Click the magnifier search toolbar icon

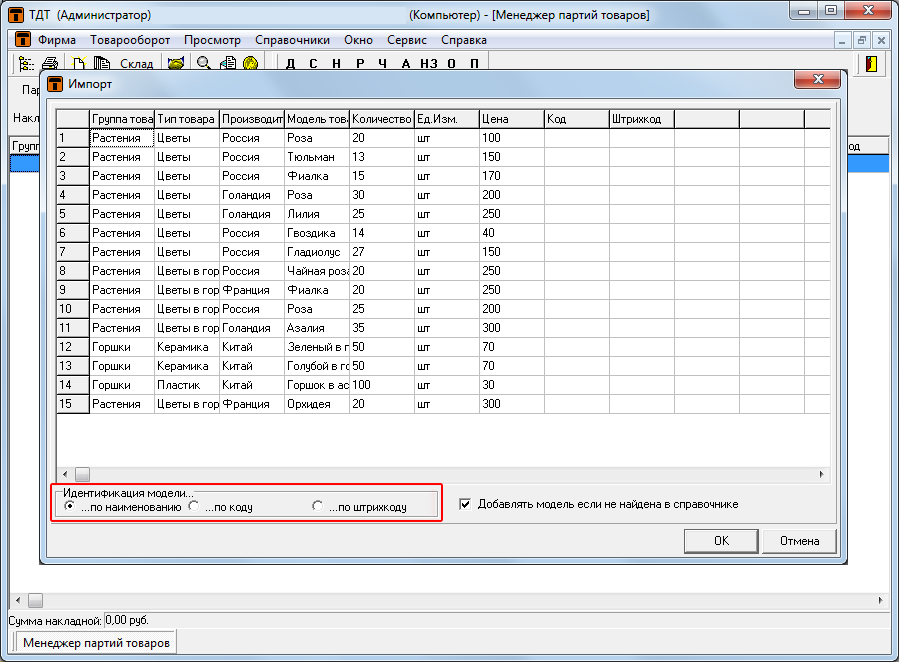[x=204, y=63]
